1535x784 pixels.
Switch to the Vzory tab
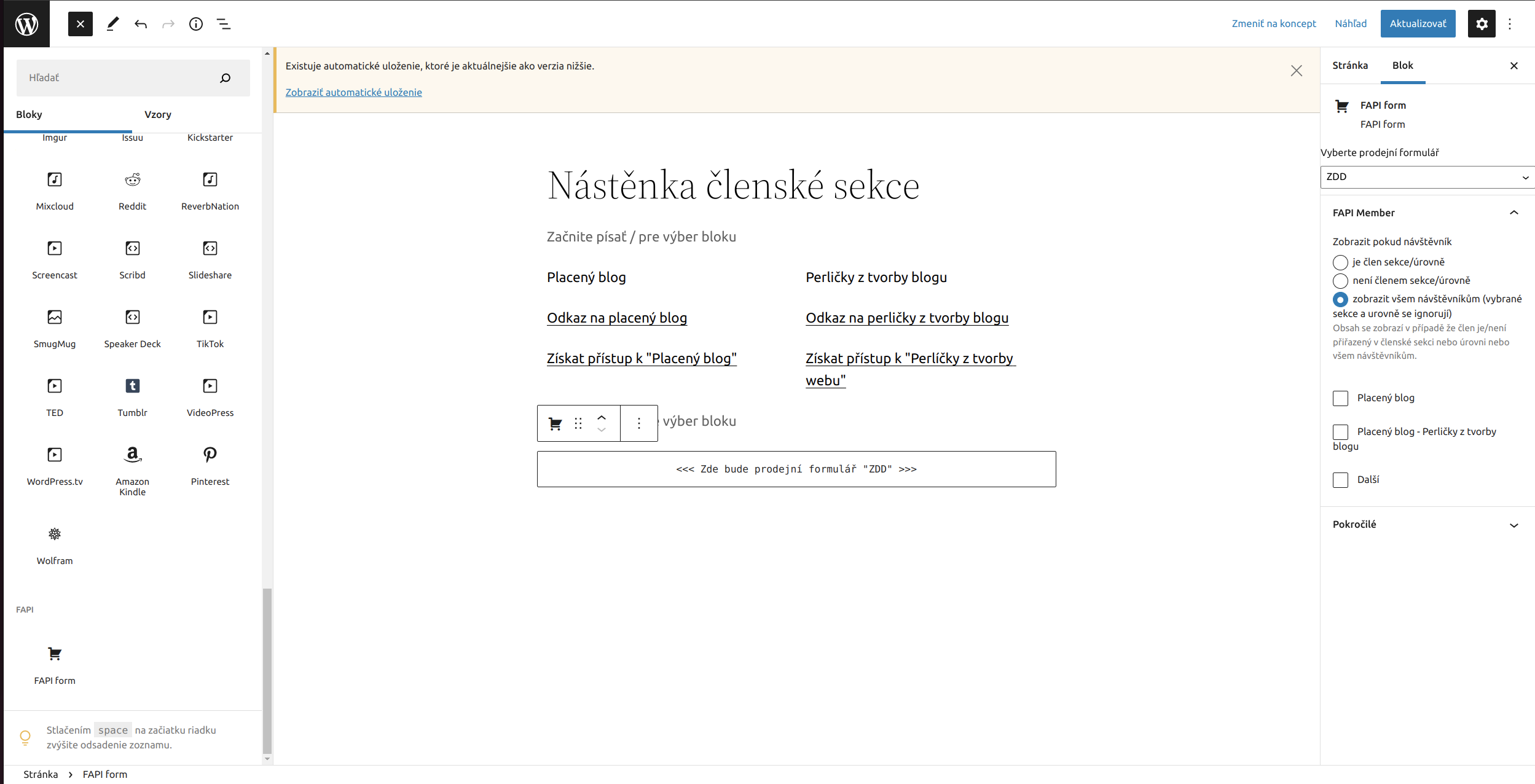pyautogui.click(x=158, y=115)
